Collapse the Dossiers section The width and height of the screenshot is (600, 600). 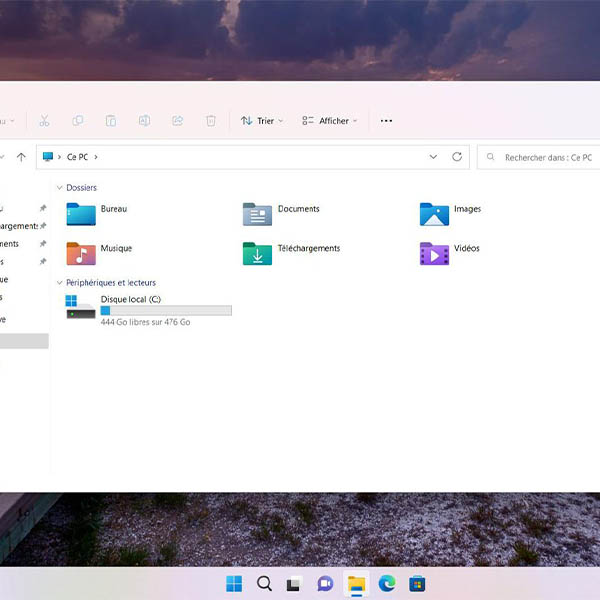(x=60, y=188)
